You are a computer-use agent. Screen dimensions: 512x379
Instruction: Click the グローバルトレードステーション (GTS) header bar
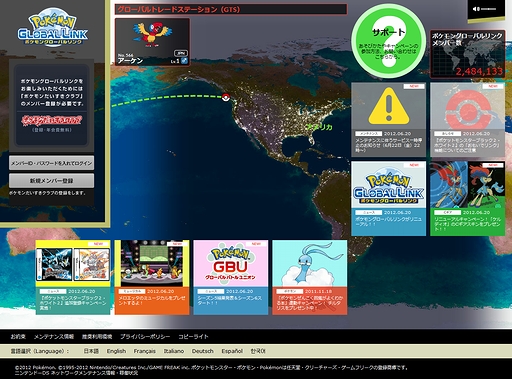coord(231,9)
